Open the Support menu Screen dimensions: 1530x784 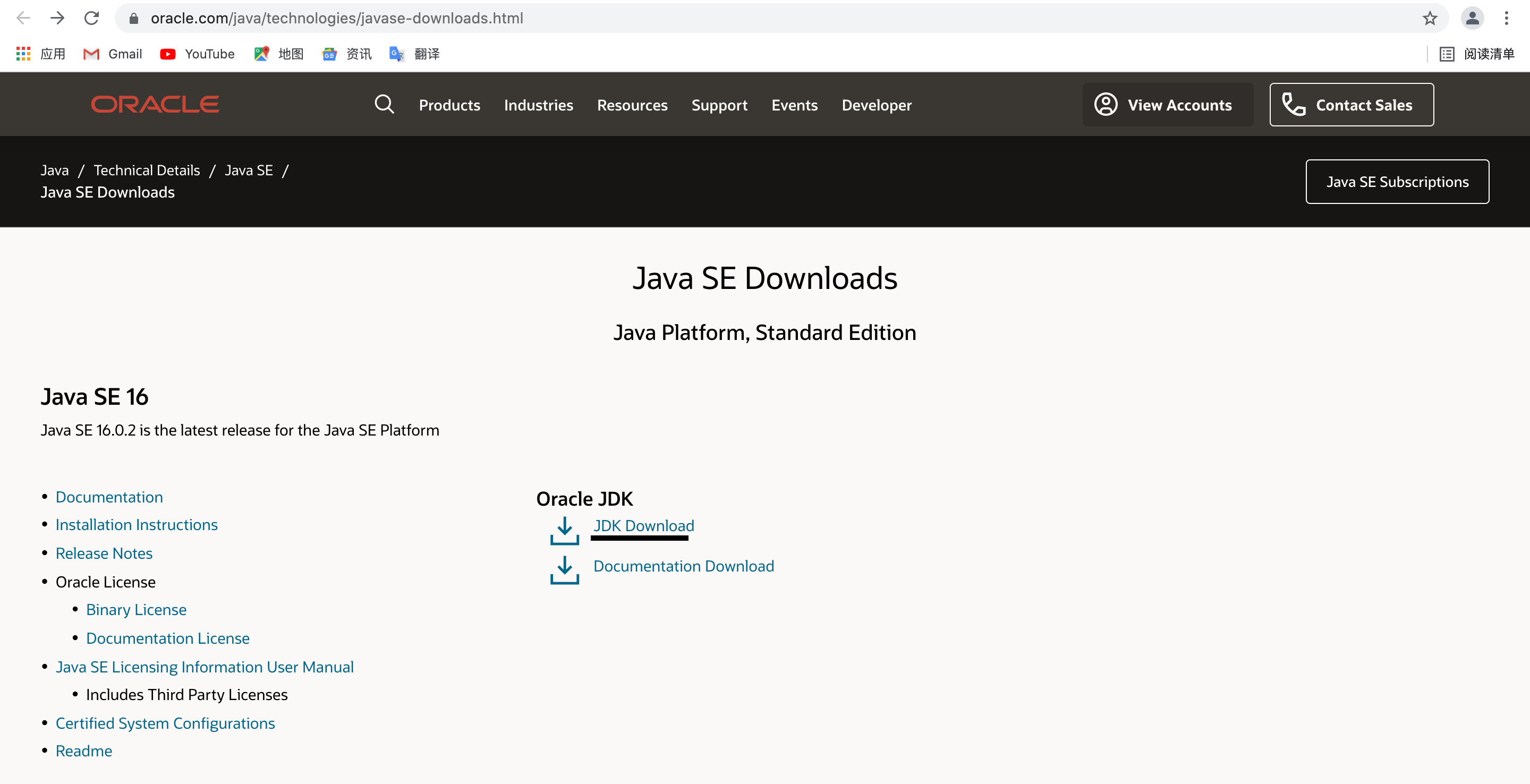(x=719, y=105)
